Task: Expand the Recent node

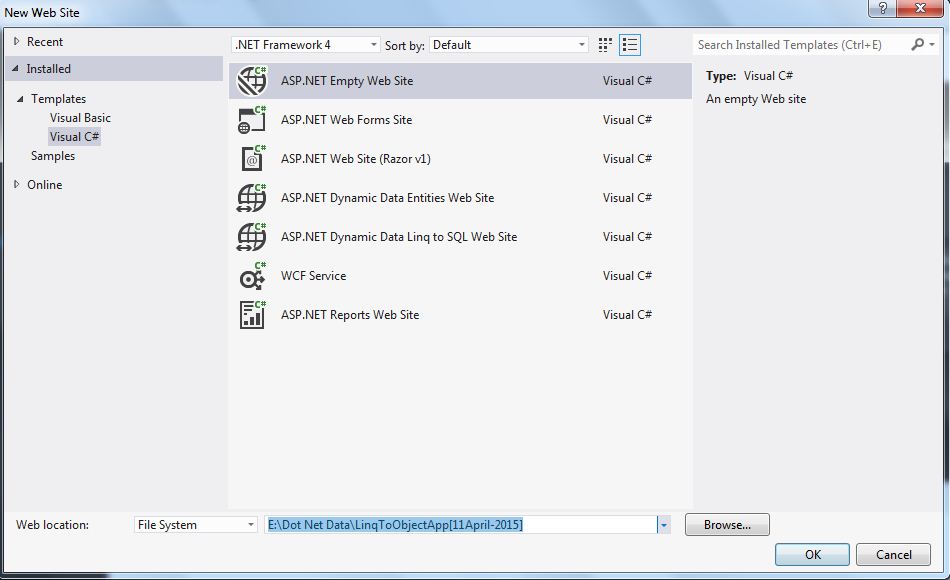Action: (x=16, y=42)
